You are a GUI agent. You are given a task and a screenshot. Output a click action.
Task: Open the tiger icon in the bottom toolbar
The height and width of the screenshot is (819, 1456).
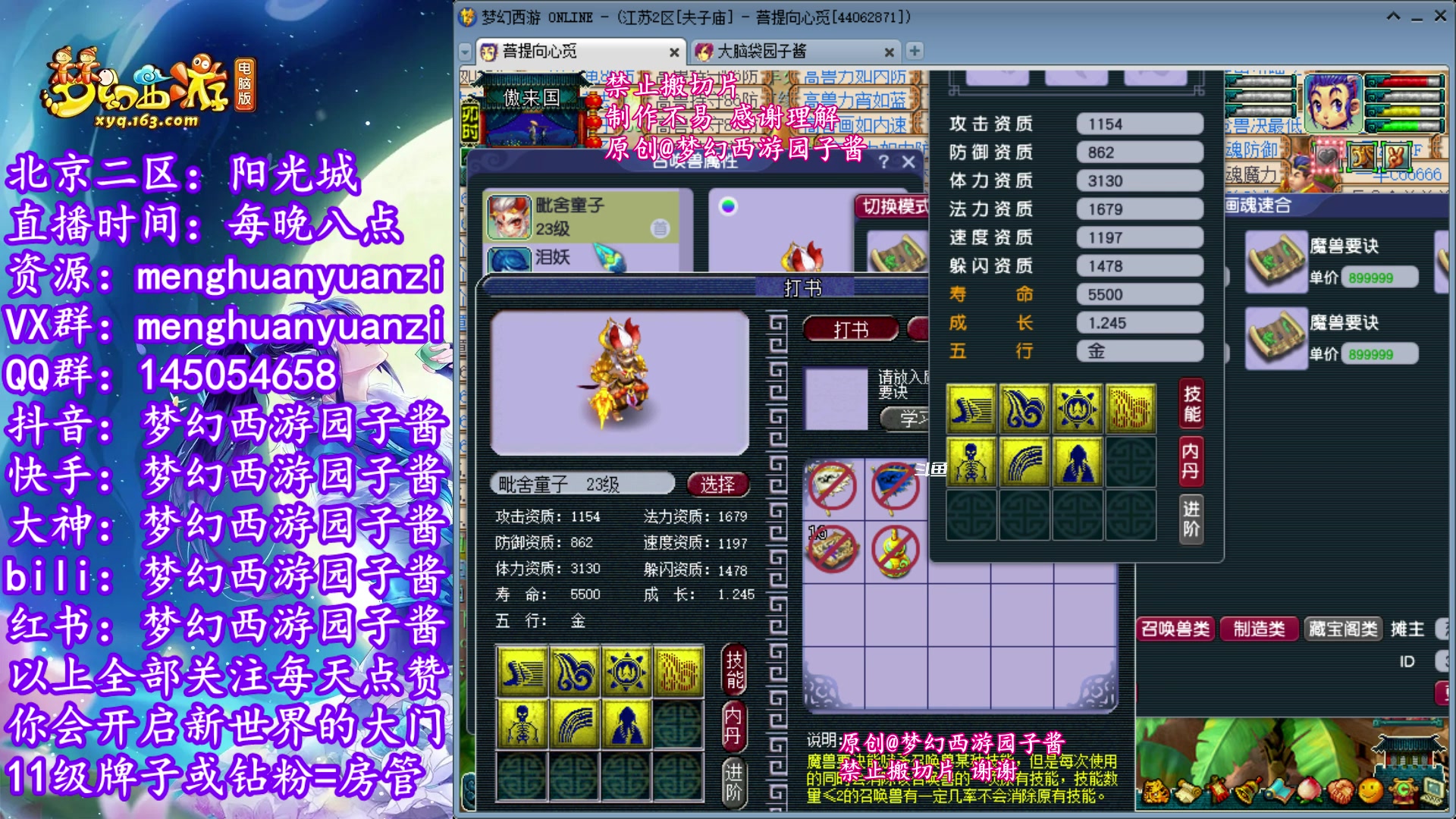(1156, 793)
